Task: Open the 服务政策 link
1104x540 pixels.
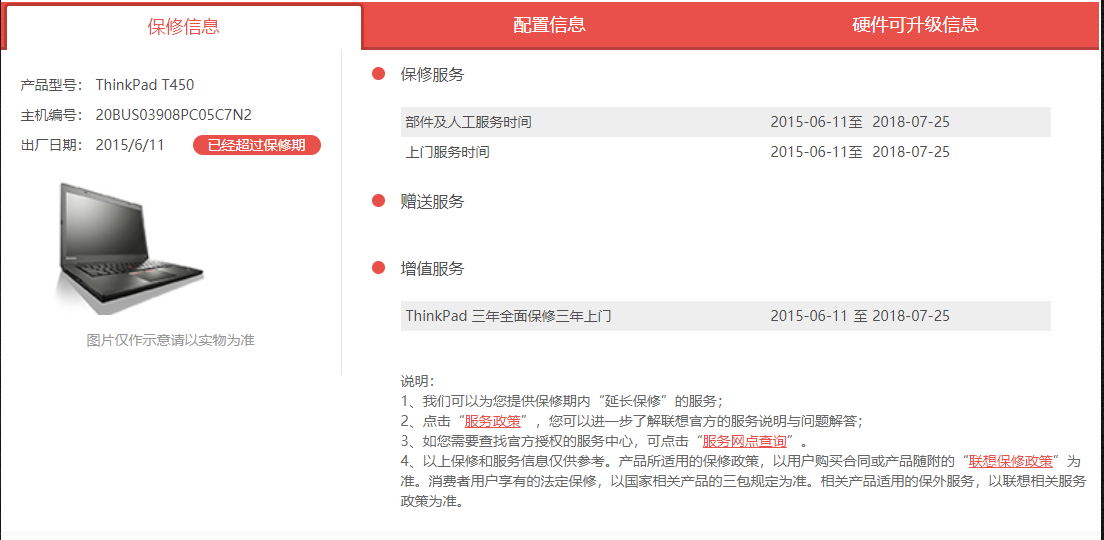Action: click(x=493, y=421)
